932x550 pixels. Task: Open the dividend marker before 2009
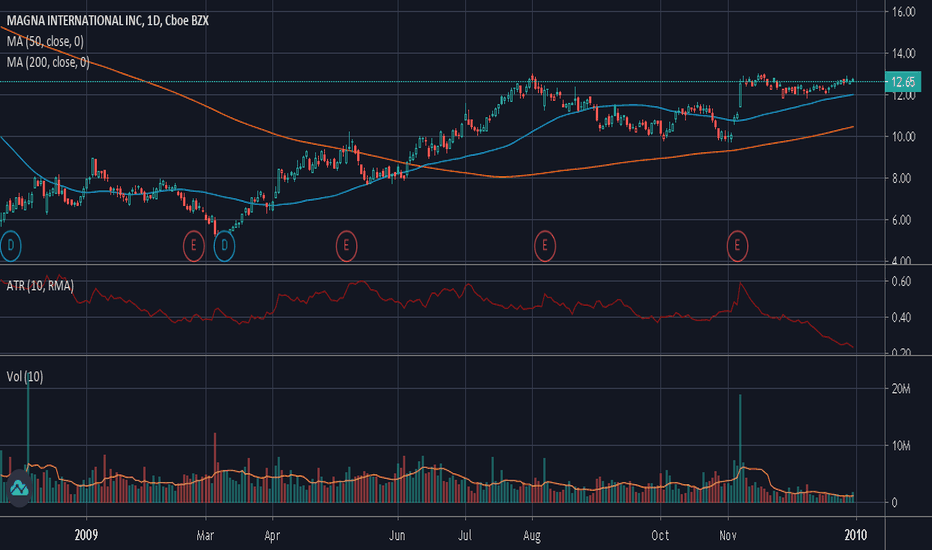10,246
